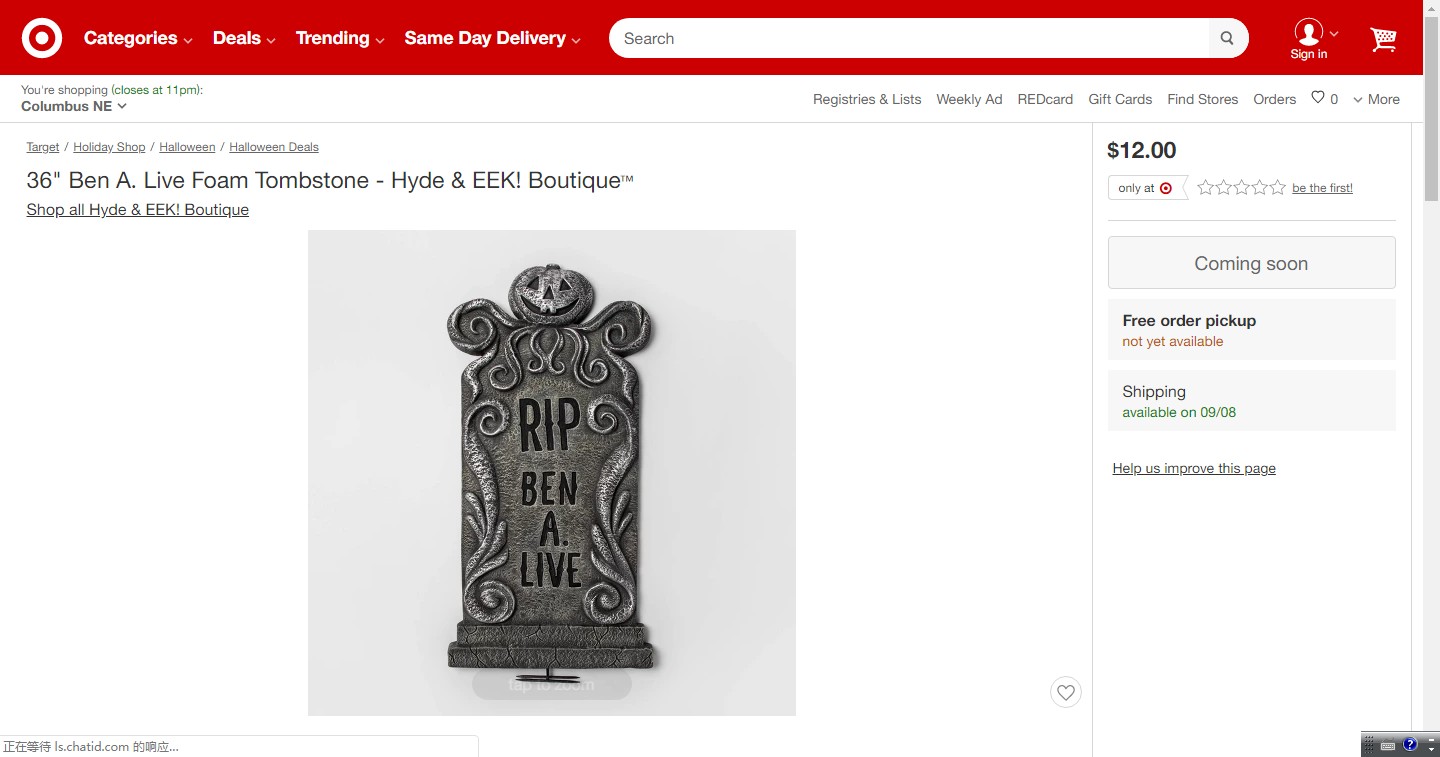1440x757 pixels.
Task: Click the tombstone product image to zoom
Action: 552,473
